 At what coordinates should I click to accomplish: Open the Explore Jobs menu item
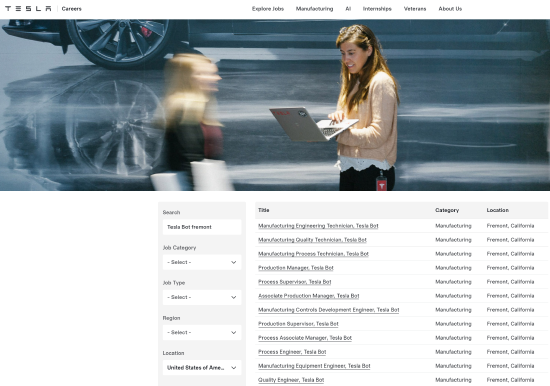268,9
